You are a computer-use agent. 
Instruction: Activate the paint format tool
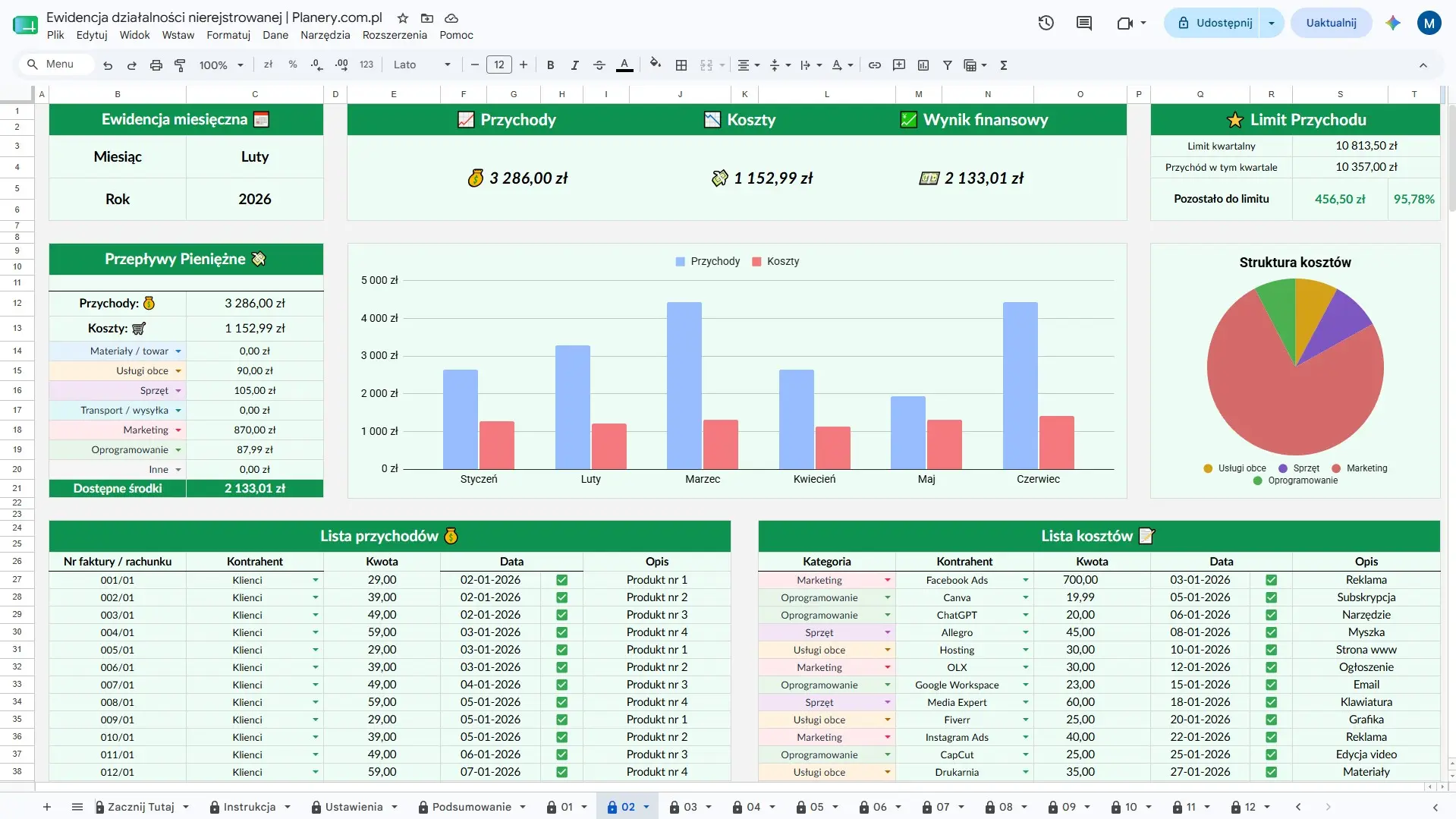coord(181,65)
